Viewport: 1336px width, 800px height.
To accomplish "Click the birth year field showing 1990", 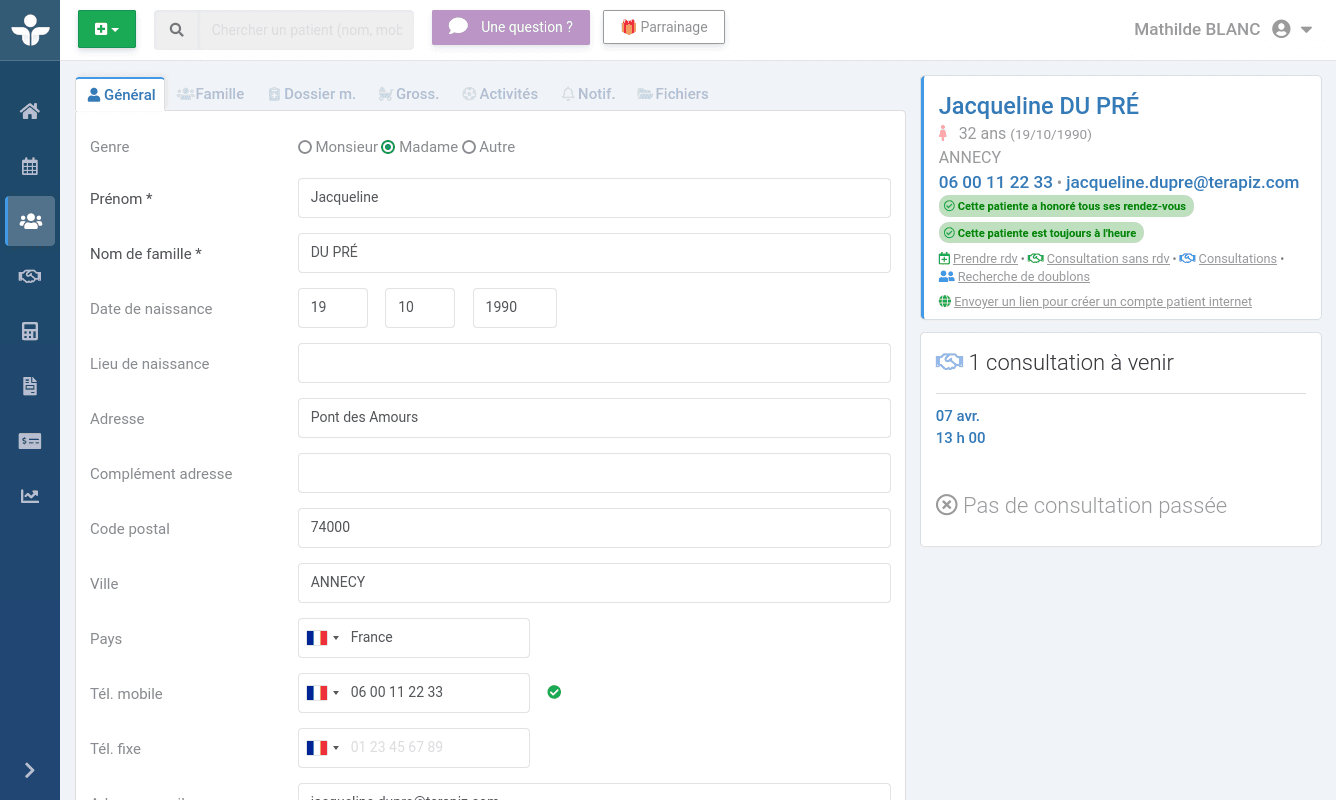I will (x=515, y=308).
